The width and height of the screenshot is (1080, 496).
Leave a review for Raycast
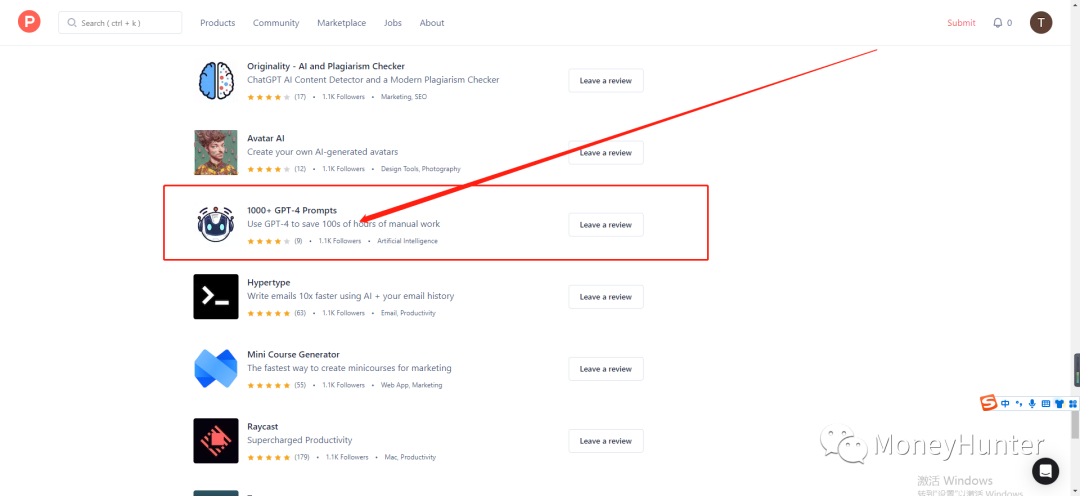[605, 441]
